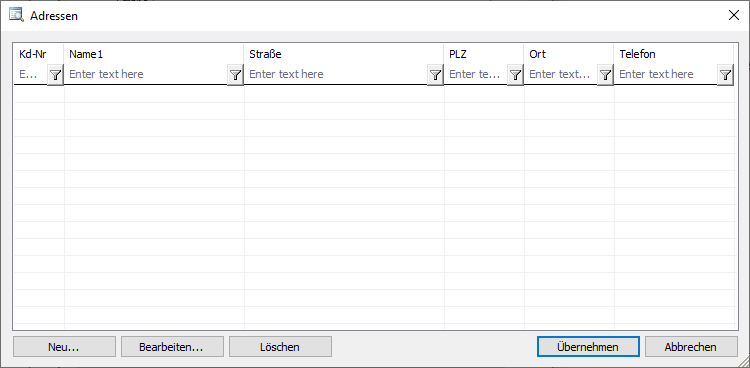Open filter icon for PLZ column

[515, 75]
